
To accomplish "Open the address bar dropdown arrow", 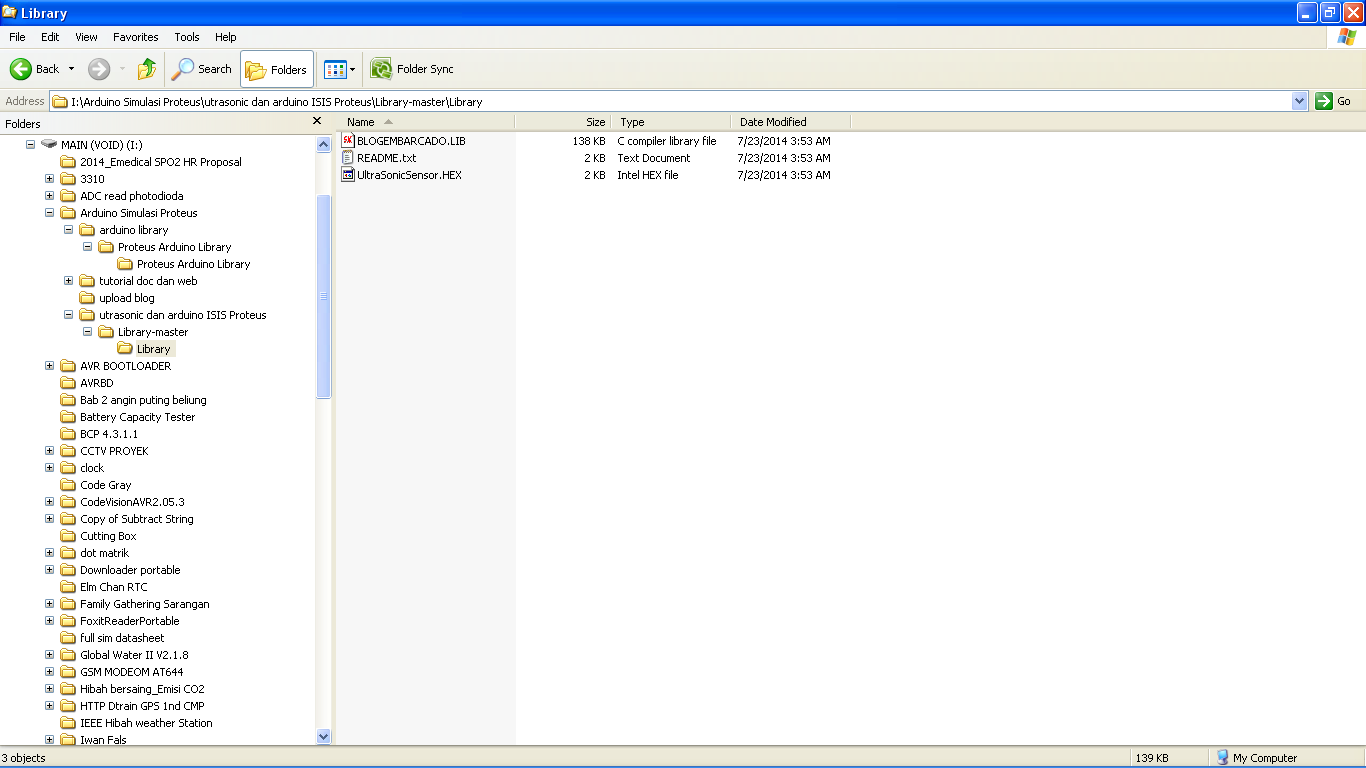I will click(x=1300, y=101).
